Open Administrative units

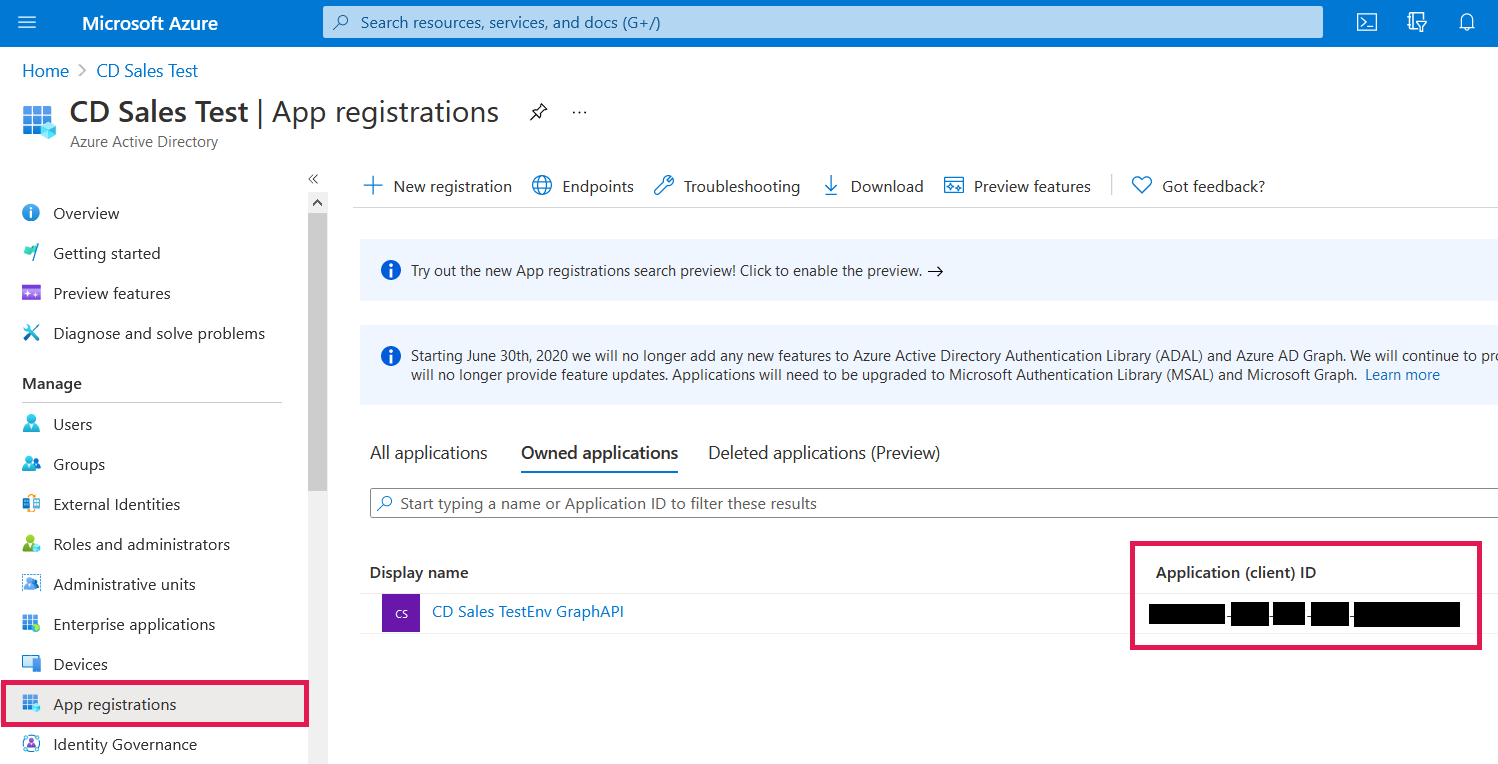click(x=125, y=584)
